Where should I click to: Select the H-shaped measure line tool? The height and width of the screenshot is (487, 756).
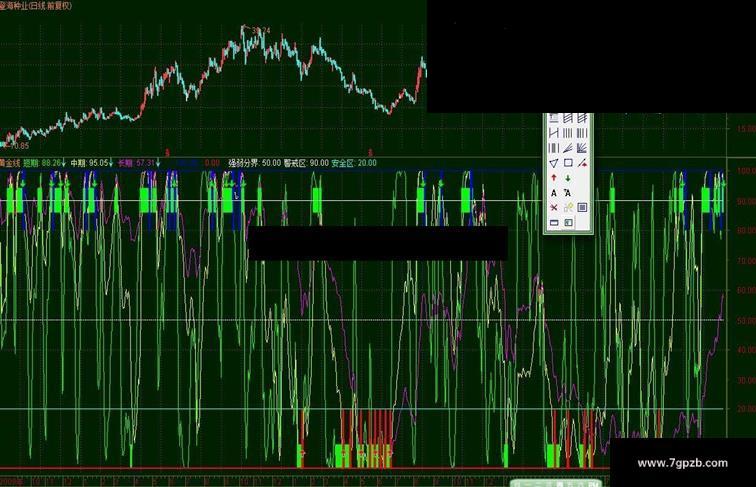(554, 133)
